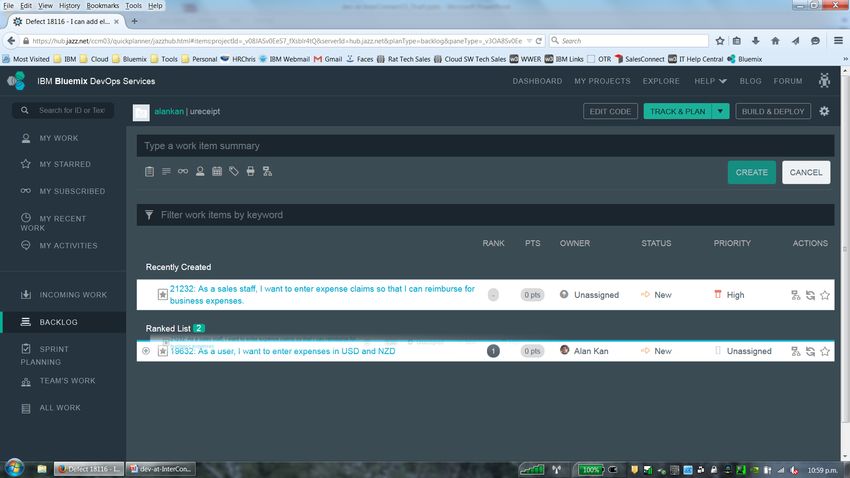Click the type icon of item 21232
850x478 pixels.
[x=162, y=294]
